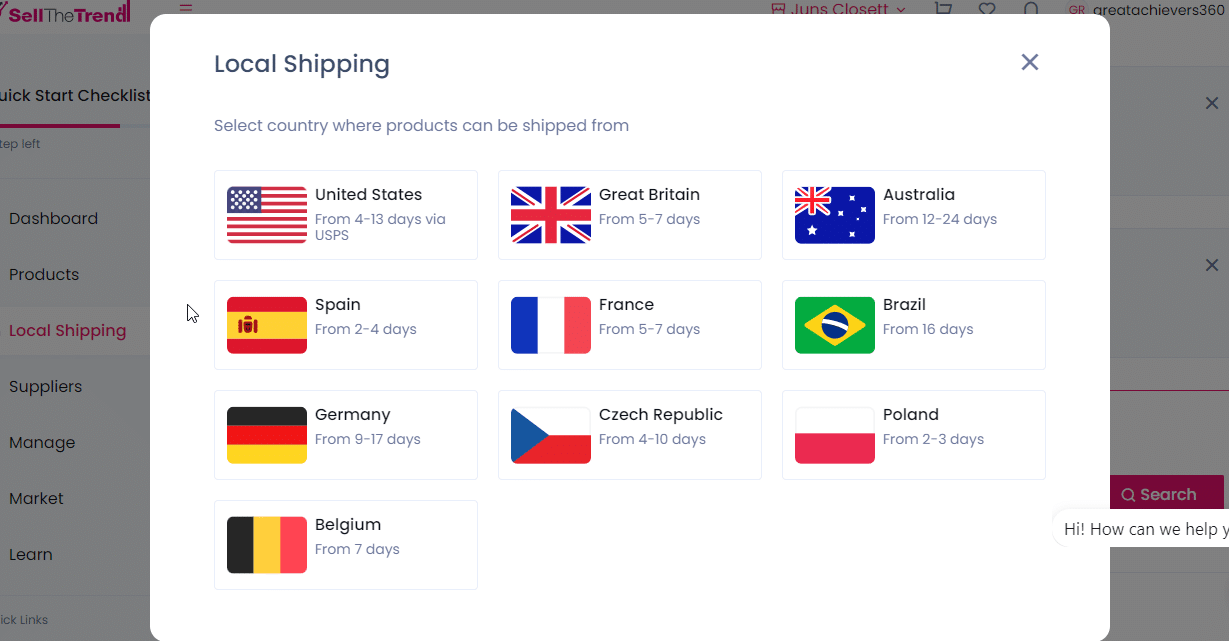Screen dimensions: 1229x641
Task: Open the Learn sidebar section
Action: [x=31, y=555]
